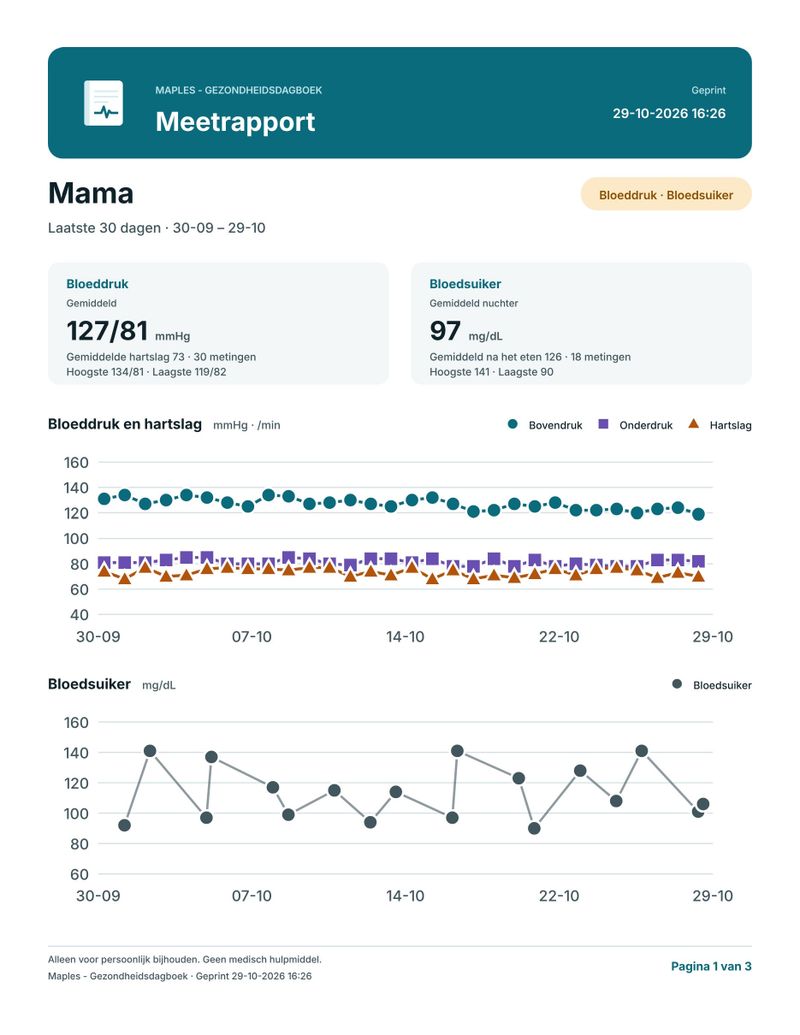Click Gemiddeld na het eten 126 line
Image resolution: width=800 pixels, height=1035 pixels.
[x=530, y=356]
